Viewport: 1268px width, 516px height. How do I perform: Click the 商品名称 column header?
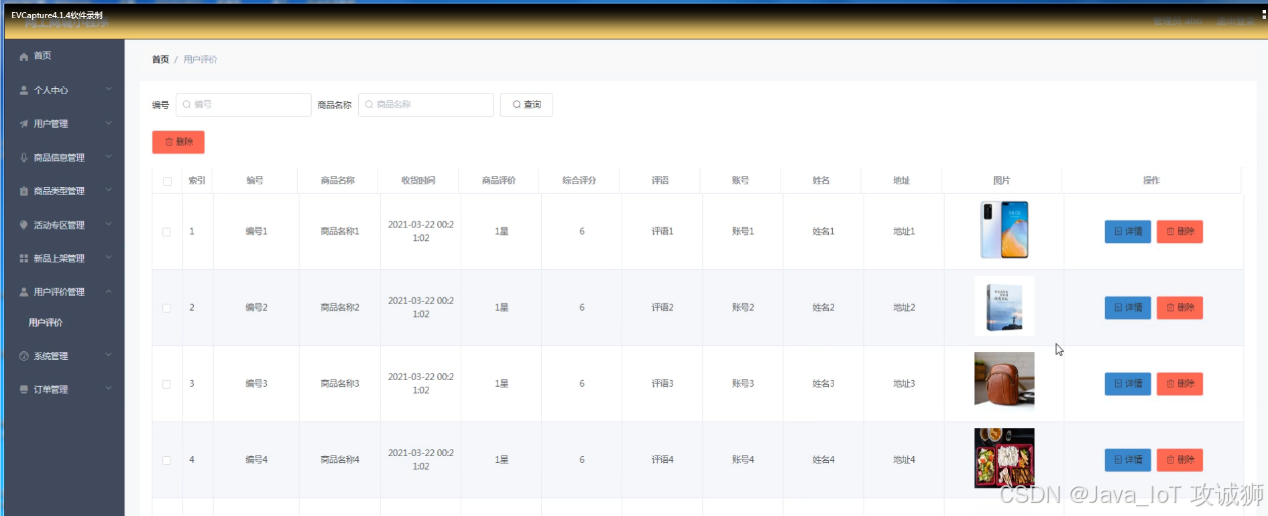click(x=338, y=181)
